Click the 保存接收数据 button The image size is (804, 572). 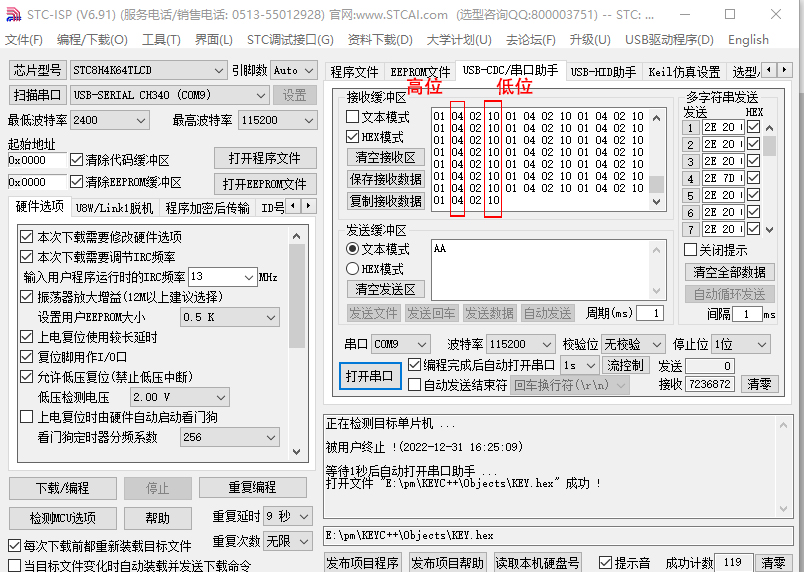point(386,179)
